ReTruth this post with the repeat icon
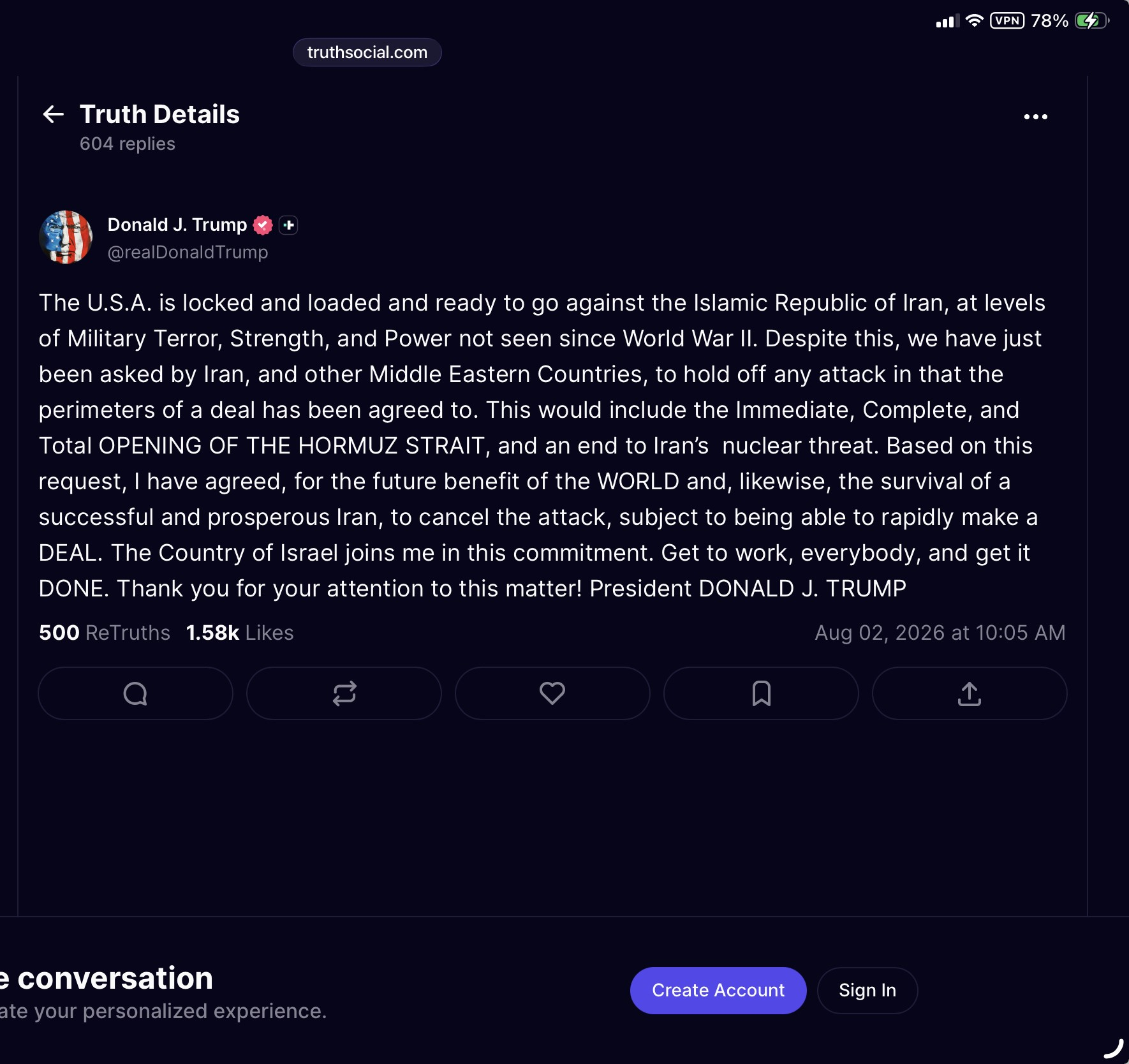Screen dimensions: 1129x1064 click(x=344, y=693)
